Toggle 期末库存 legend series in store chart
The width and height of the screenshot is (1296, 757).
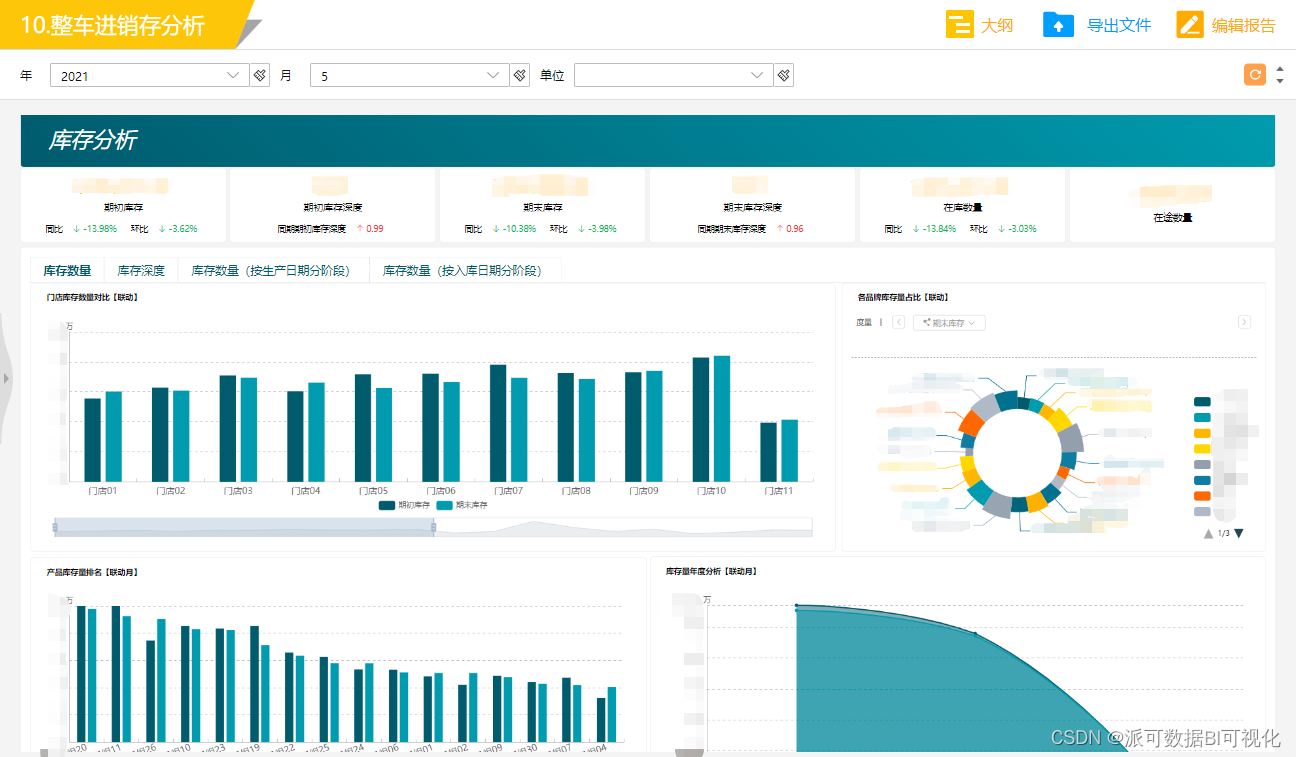click(462, 505)
